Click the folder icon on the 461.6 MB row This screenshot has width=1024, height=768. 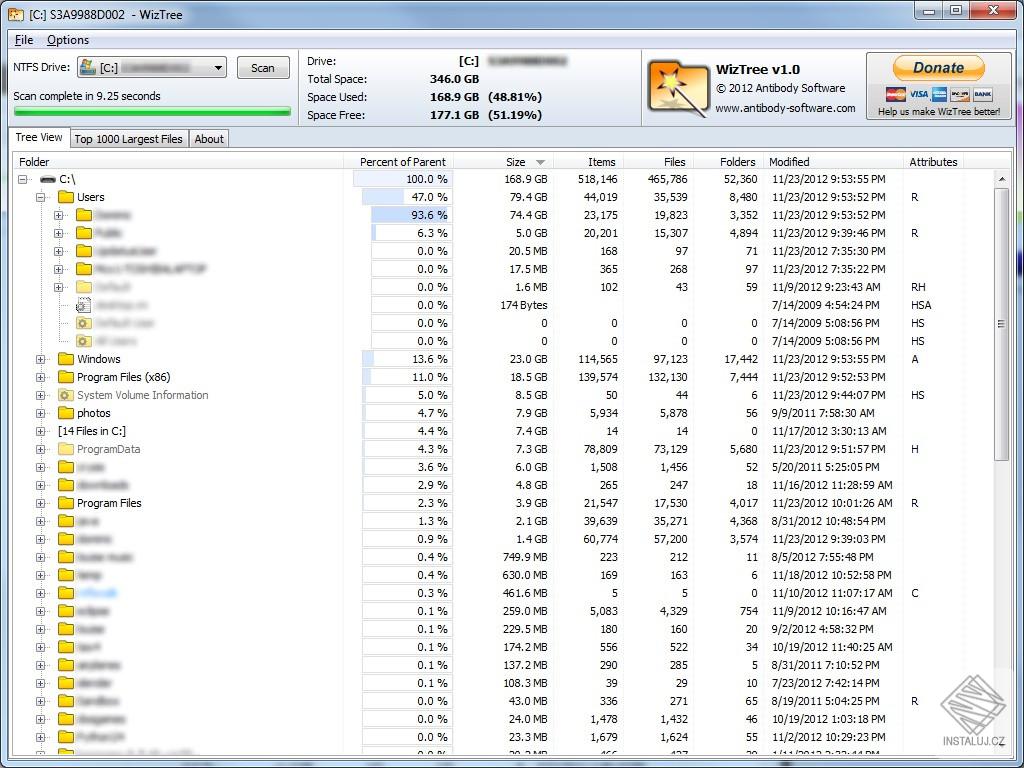tap(65, 593)
